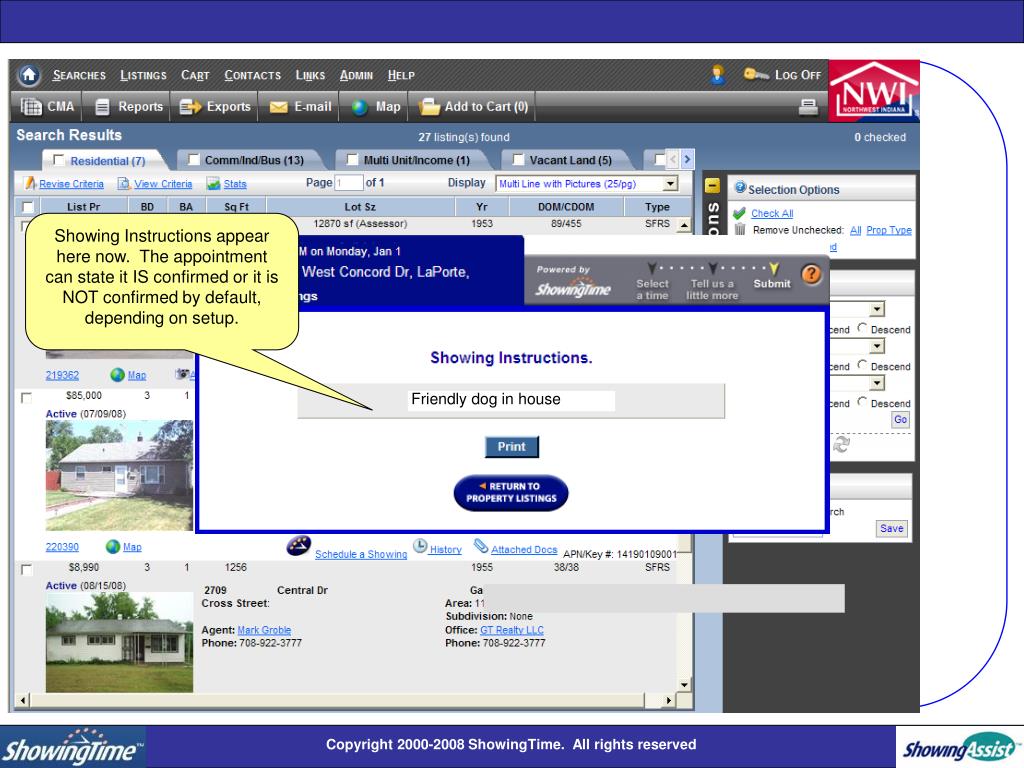Click the Stats chart icon

(x=214, y=184)
